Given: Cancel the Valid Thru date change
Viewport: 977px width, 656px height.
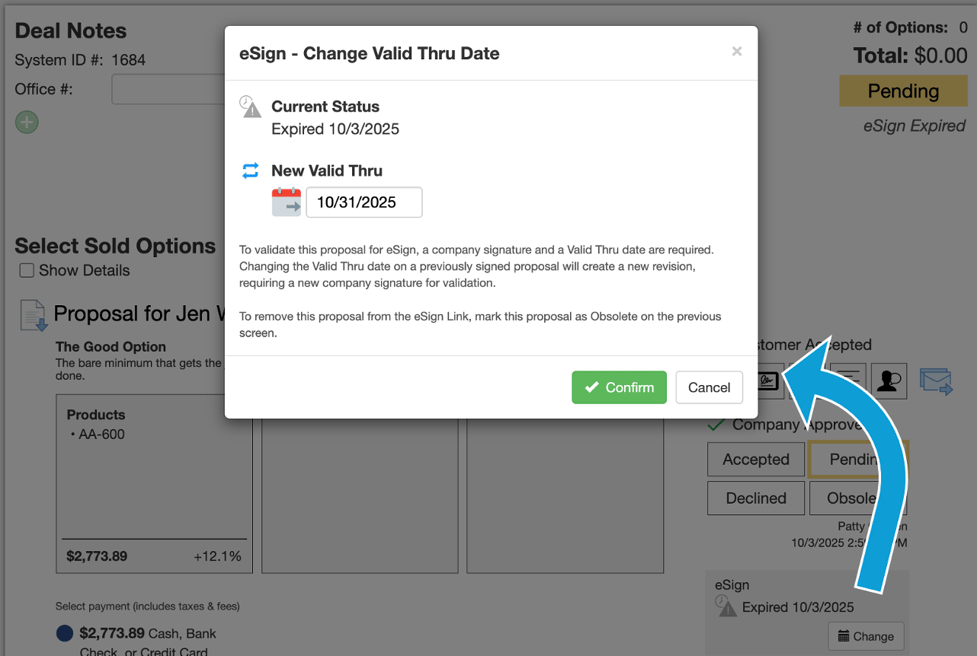Looking at the screenshot, I should click(709, 387).
